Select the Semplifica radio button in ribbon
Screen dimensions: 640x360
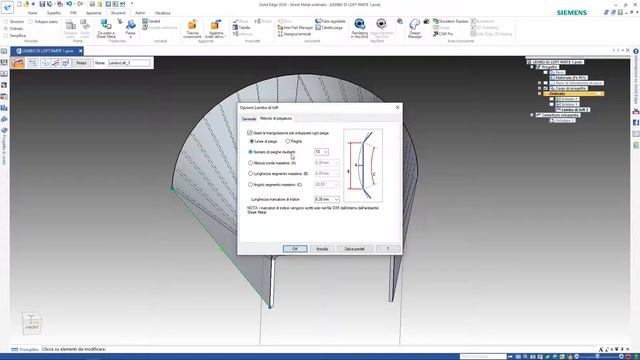click(6, 36)
